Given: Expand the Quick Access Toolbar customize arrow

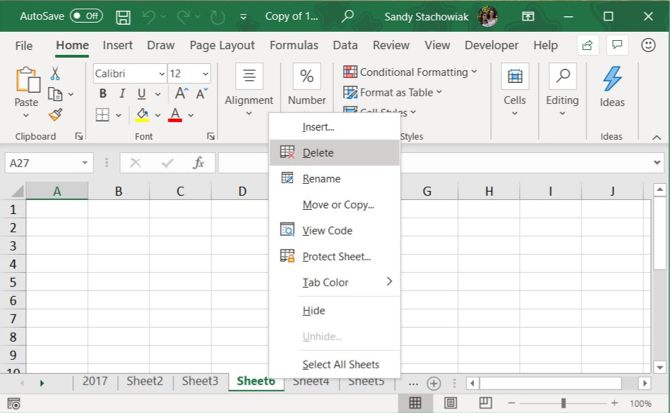Looking at the screenshot, I should (x=243, y=17).
